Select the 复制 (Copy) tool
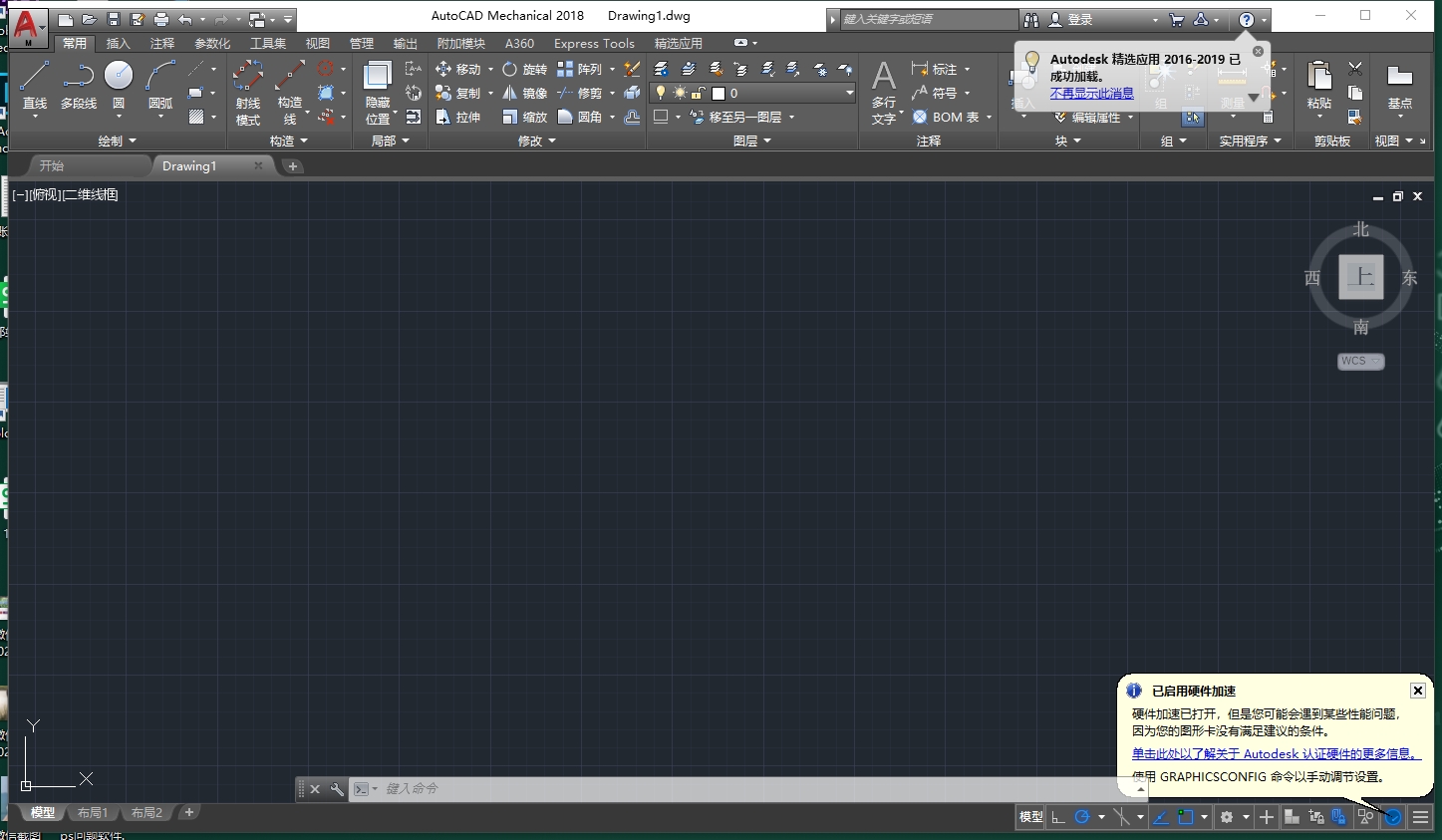Viewport: 1442px width, 840px height. pyautogui.click(x=458, y=93)
